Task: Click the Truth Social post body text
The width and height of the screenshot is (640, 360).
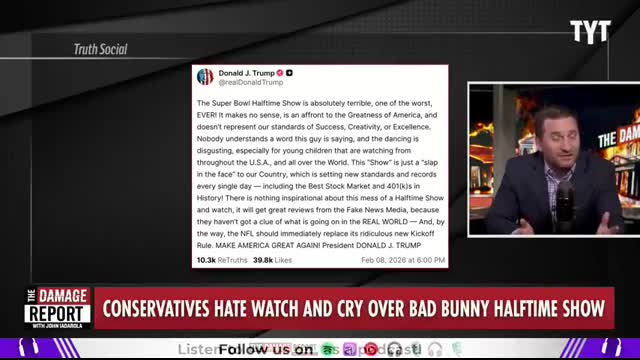Action: coord(320,174)
